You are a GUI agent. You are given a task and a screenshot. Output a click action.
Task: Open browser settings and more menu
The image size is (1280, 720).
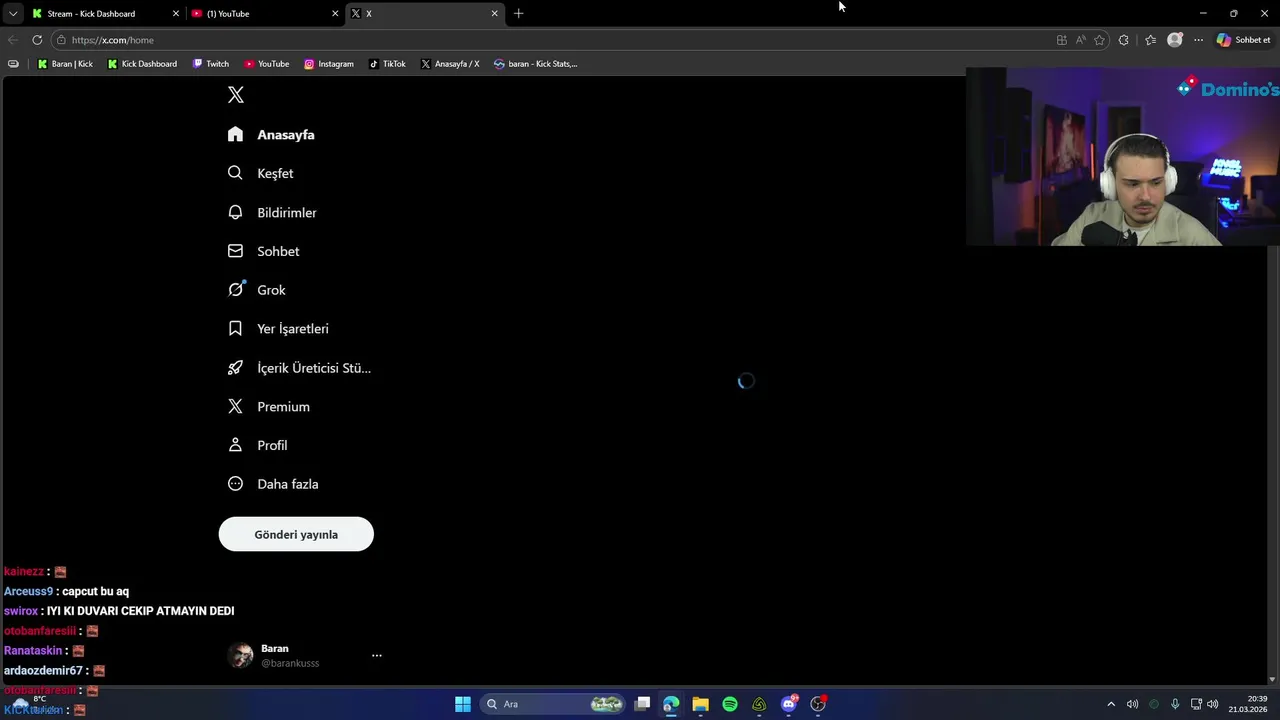point(1199,40)
